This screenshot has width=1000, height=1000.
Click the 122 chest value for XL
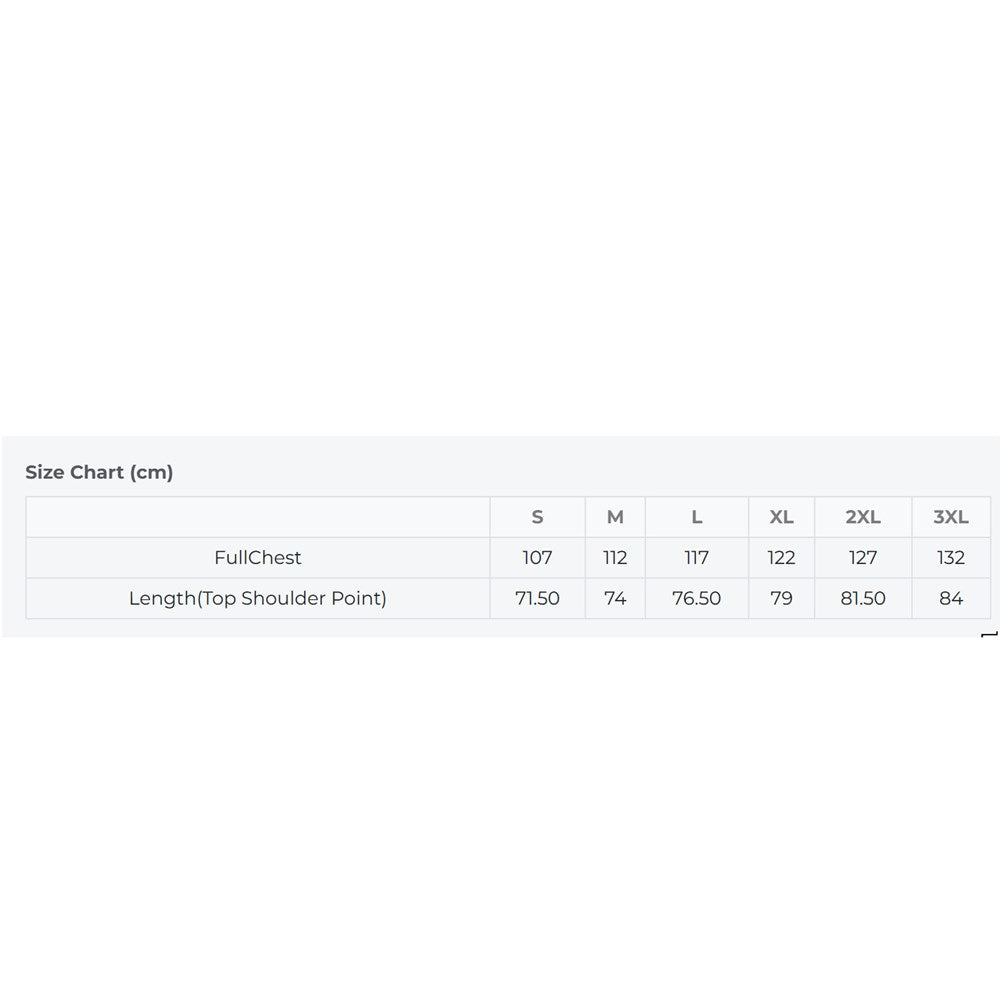[x=781, y=557]
